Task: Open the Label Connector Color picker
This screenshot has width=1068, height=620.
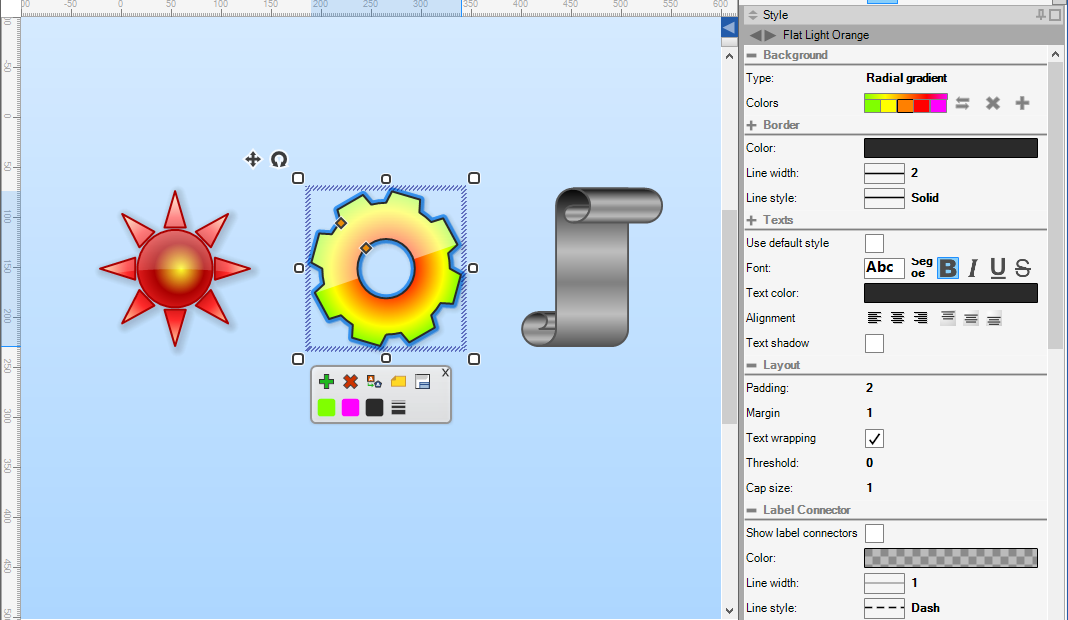Action: click(951, 558)
